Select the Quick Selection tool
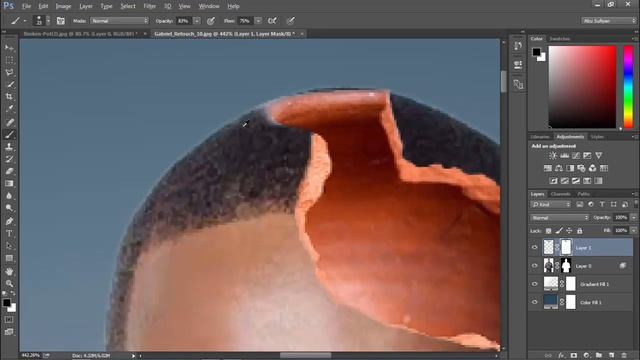 9,85
